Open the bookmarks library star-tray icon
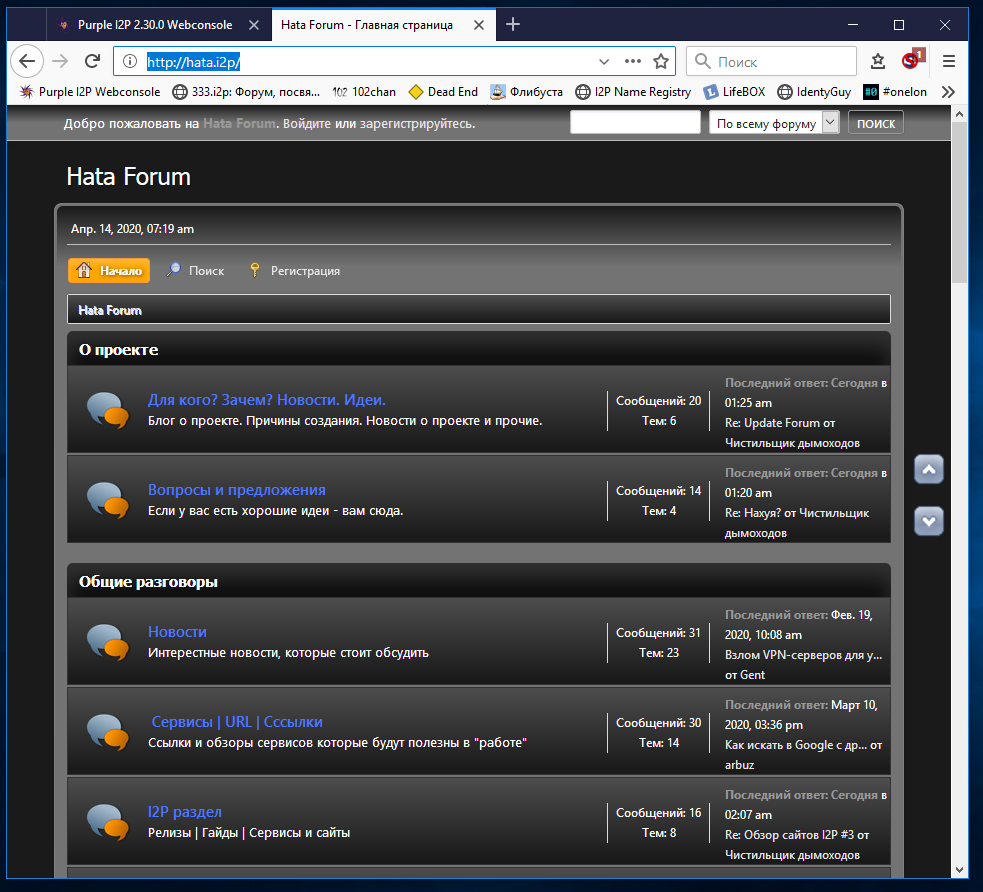The height and width of the screenshot is (892, 983). 878,61
